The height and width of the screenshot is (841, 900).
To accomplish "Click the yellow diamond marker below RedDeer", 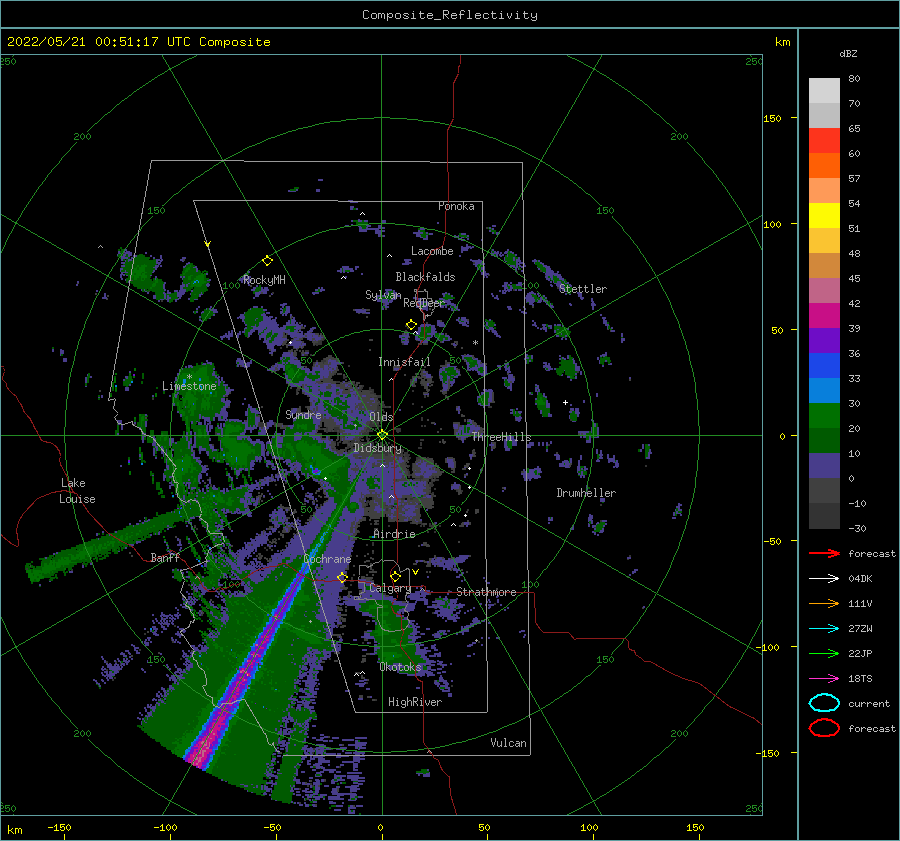I will click(411, 325).
